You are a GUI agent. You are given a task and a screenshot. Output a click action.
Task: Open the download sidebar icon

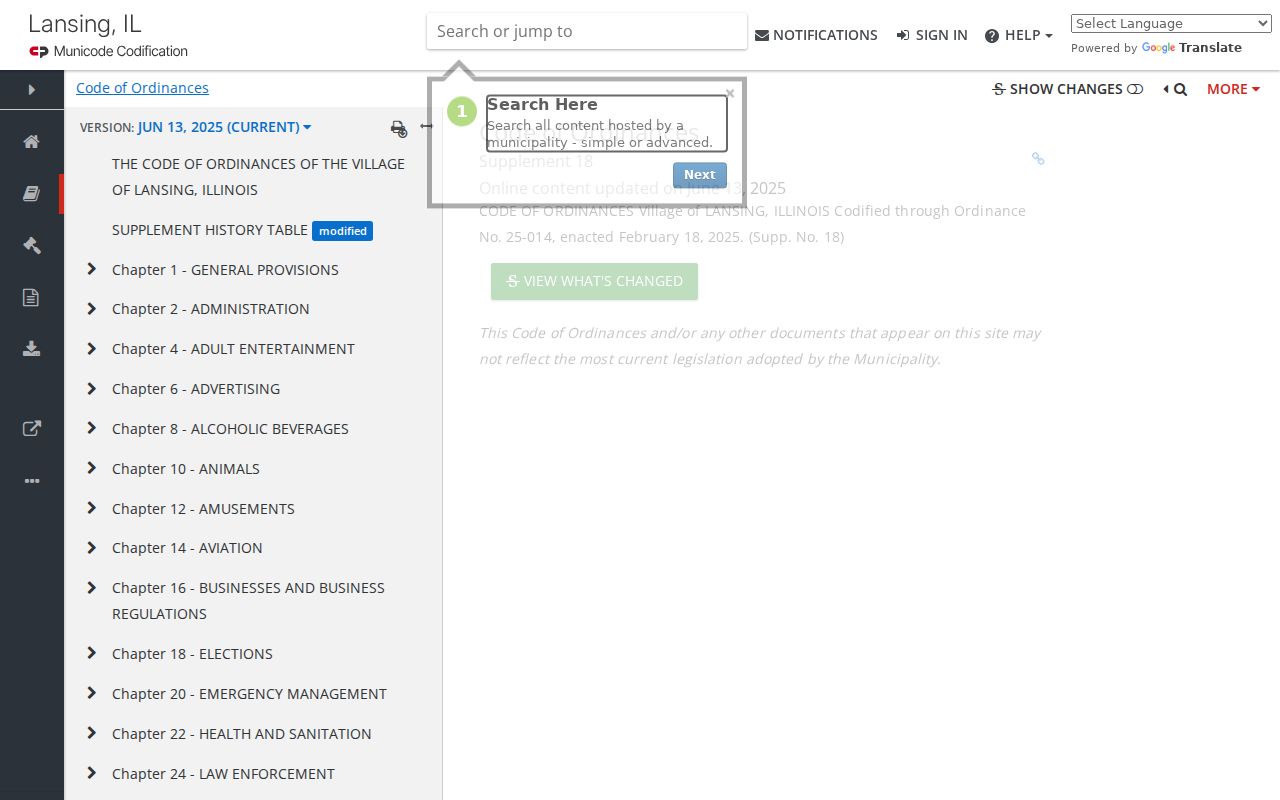point(32,348)
